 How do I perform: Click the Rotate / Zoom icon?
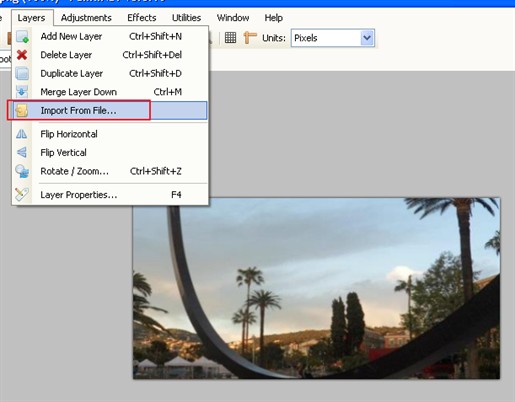click(22, 171)
